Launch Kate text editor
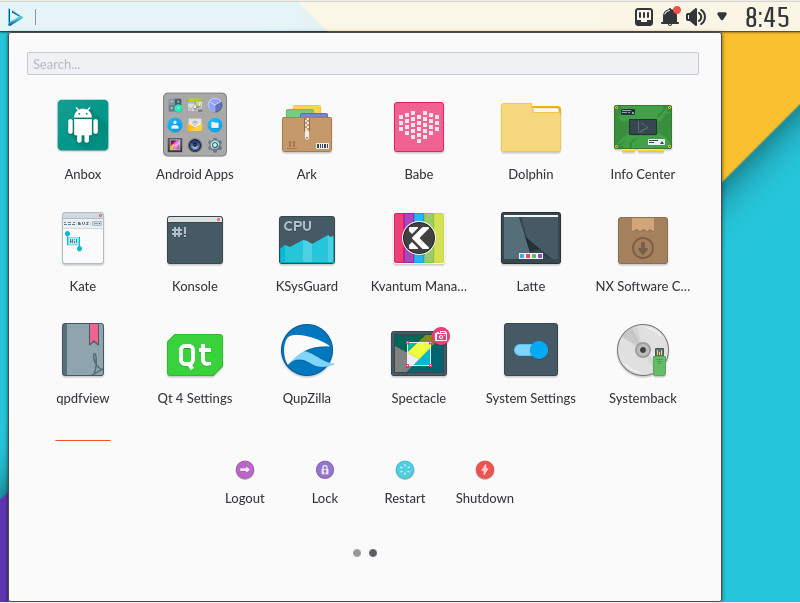Viewport: 800px width, 603px height. (x=83, y=238)
